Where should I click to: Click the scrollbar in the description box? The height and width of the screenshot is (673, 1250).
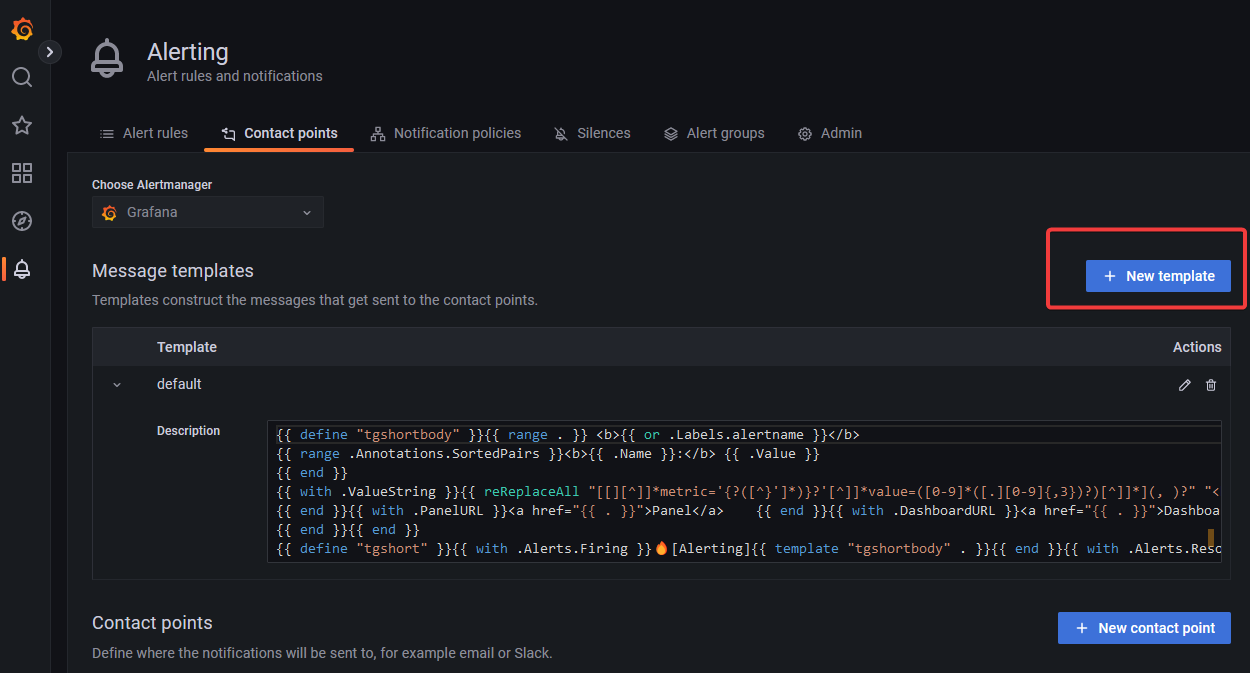point(1211,537)
